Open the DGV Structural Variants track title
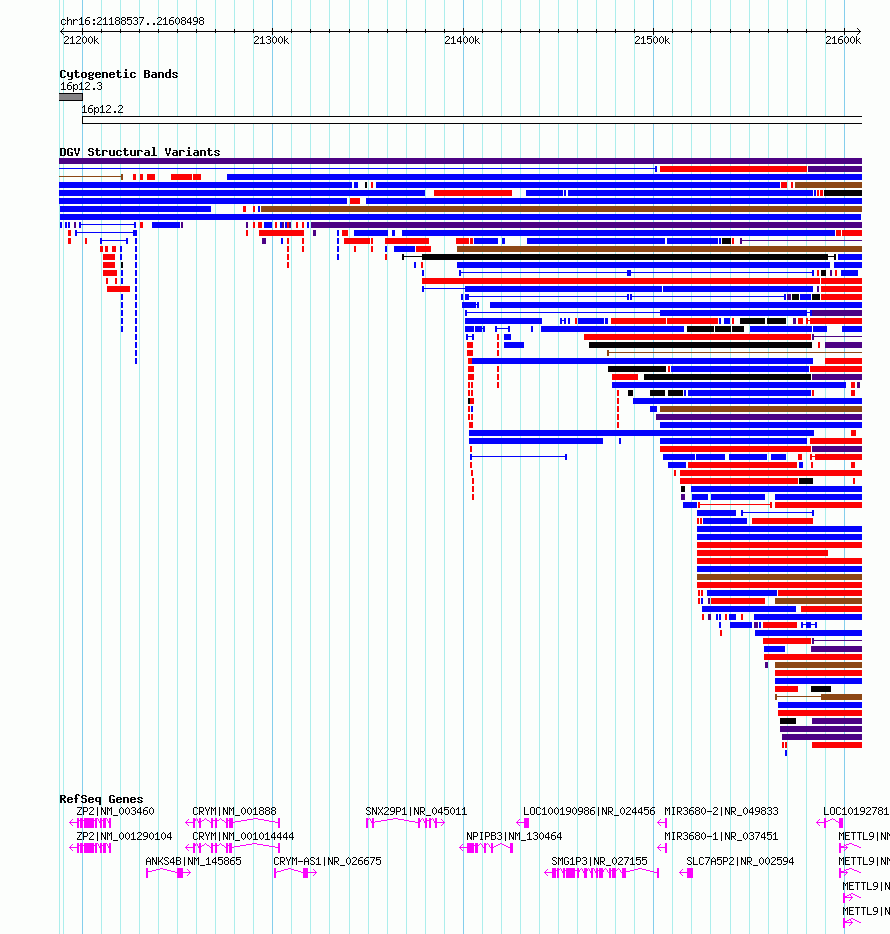Image resolution: width=890 pixels, height=934 pixels. click(x=139, y=152)
